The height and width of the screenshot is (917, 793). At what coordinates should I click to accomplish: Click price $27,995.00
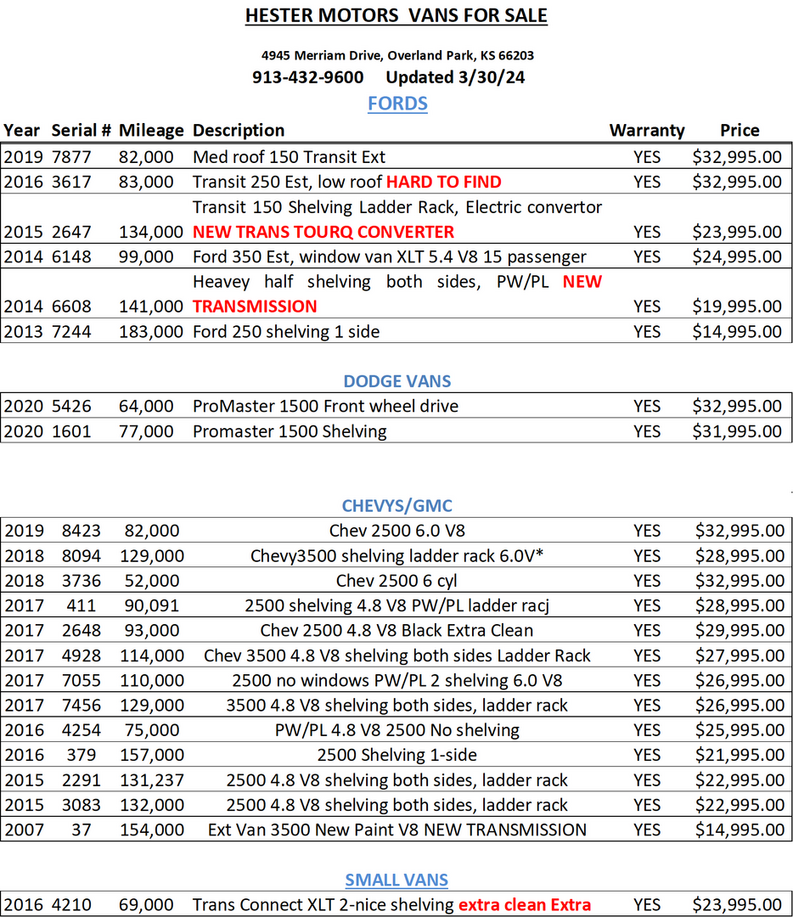(x=740, y=656)
